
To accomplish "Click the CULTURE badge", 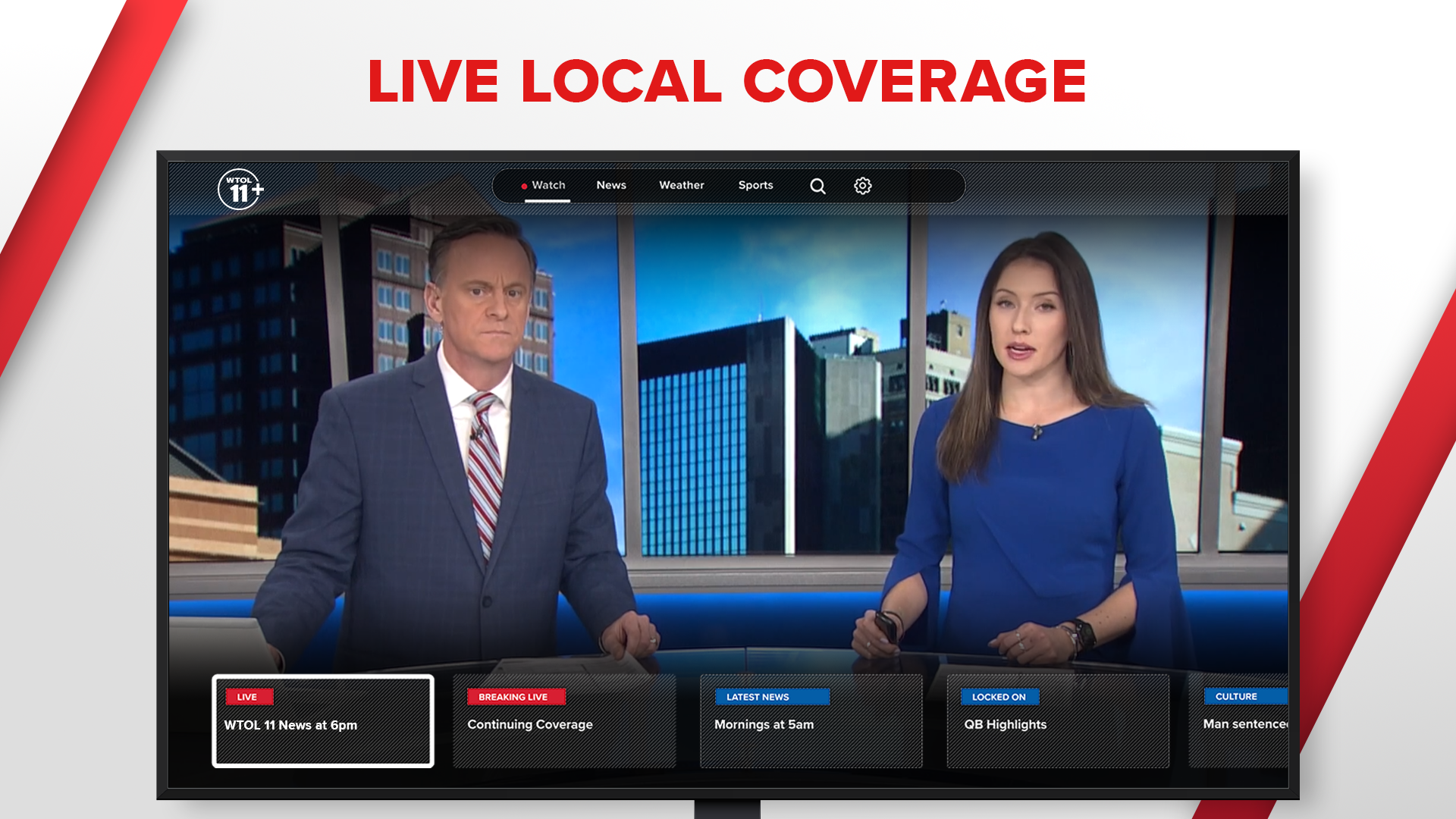I will 1245,696.
